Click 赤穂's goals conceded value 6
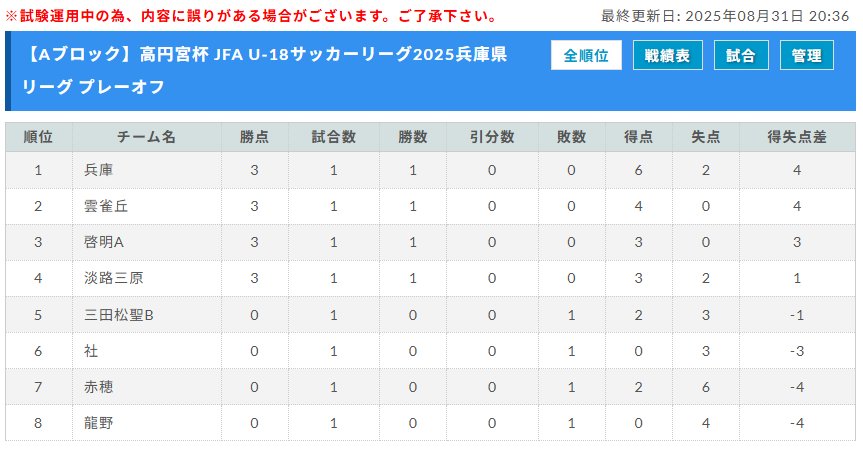Image resolution: width=863 pixels, height=449 pixels. [706, 387]
